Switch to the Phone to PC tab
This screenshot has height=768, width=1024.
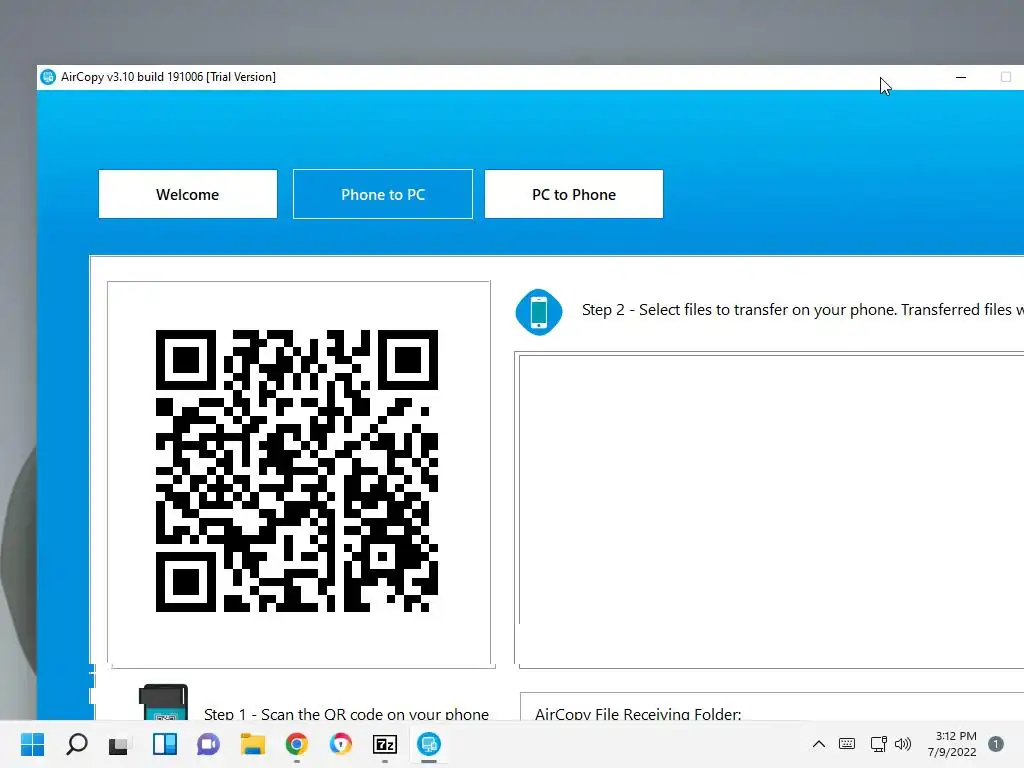tap(383, 194)
